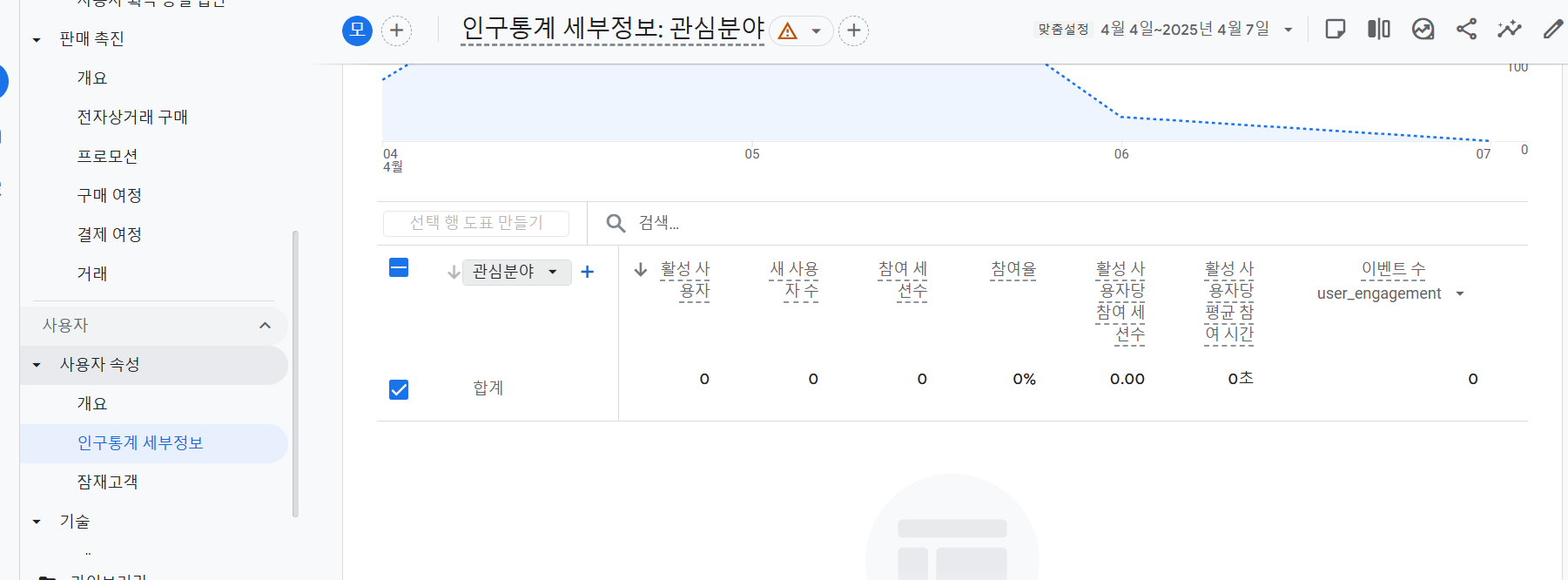The height and width of the screenshot is (580, 1568).
Task: Open the 잠재고객 report
Action: tap(107, 482)
